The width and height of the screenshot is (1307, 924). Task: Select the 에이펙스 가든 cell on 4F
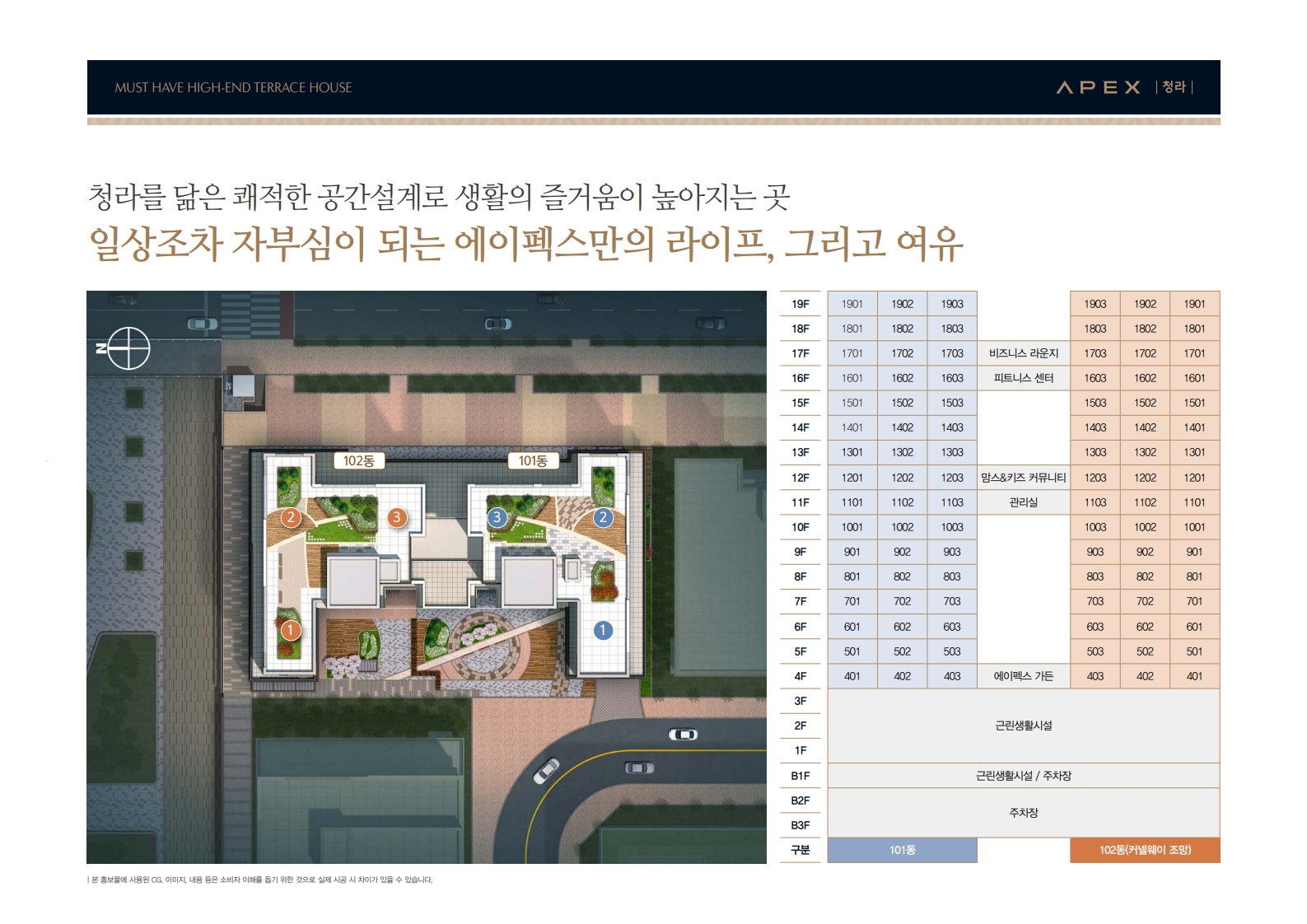pyautogui.click(x=1023, y=676)
